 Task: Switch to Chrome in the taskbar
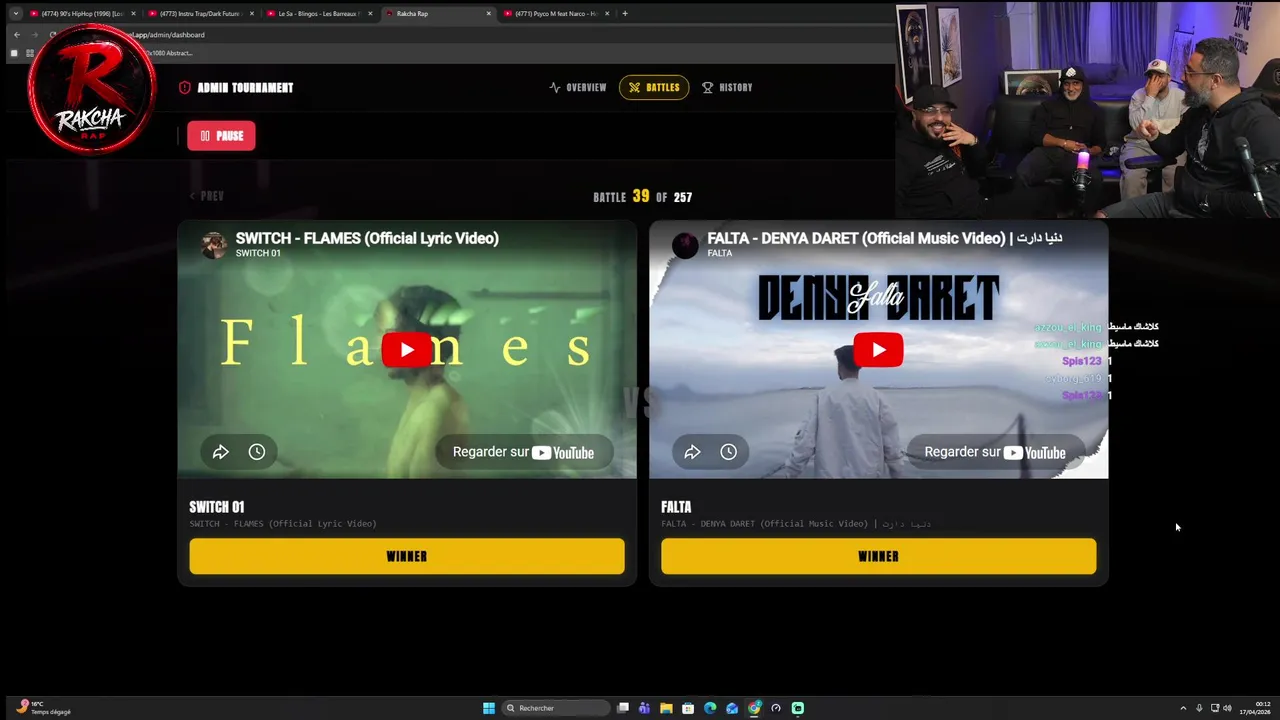point(754,708)
